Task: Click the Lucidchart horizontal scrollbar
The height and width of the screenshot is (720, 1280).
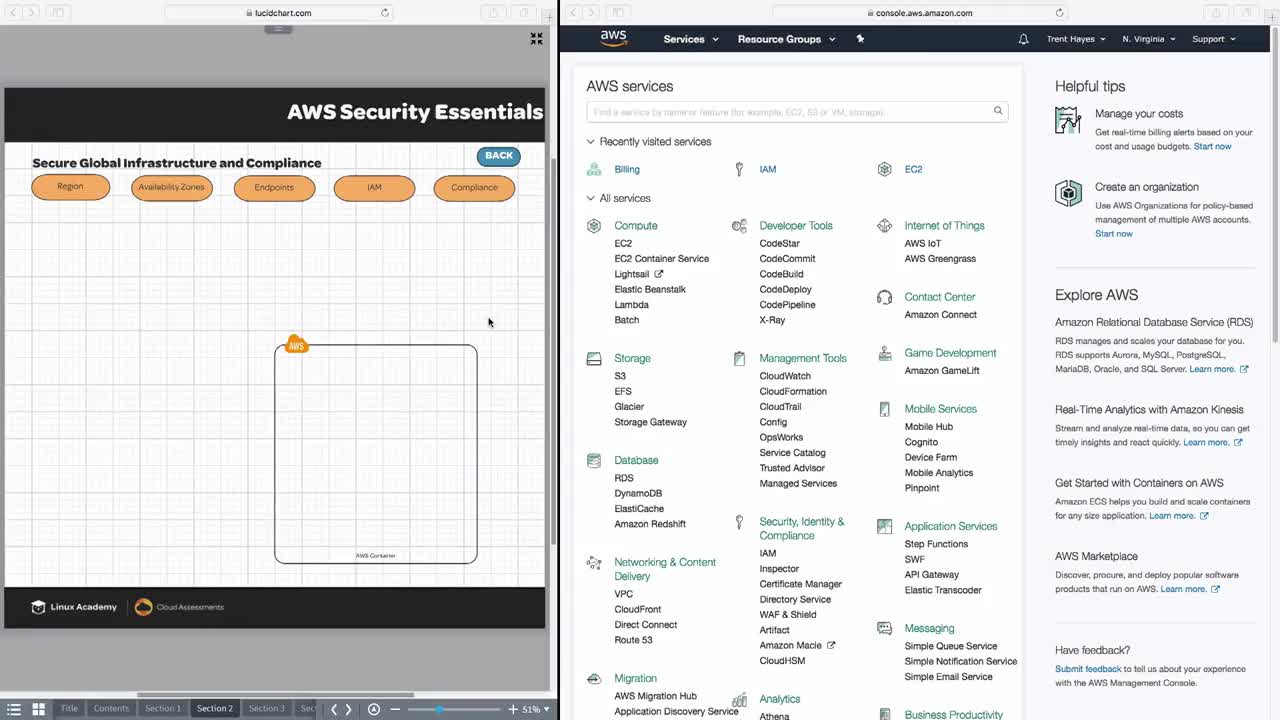Action: [276, 695]
